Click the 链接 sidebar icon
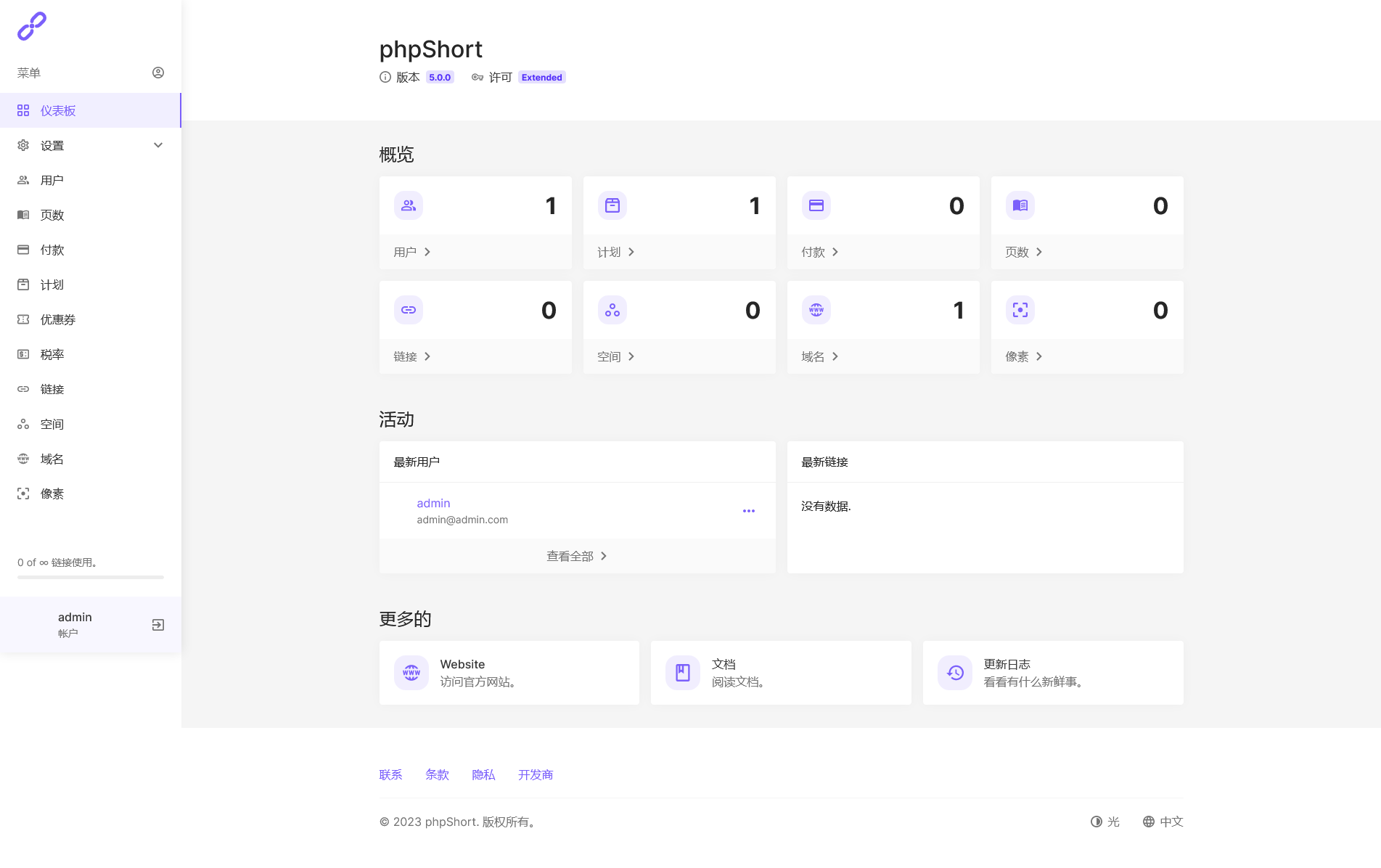The height and width of the screenshot is (868, 1381). [23, 389]
